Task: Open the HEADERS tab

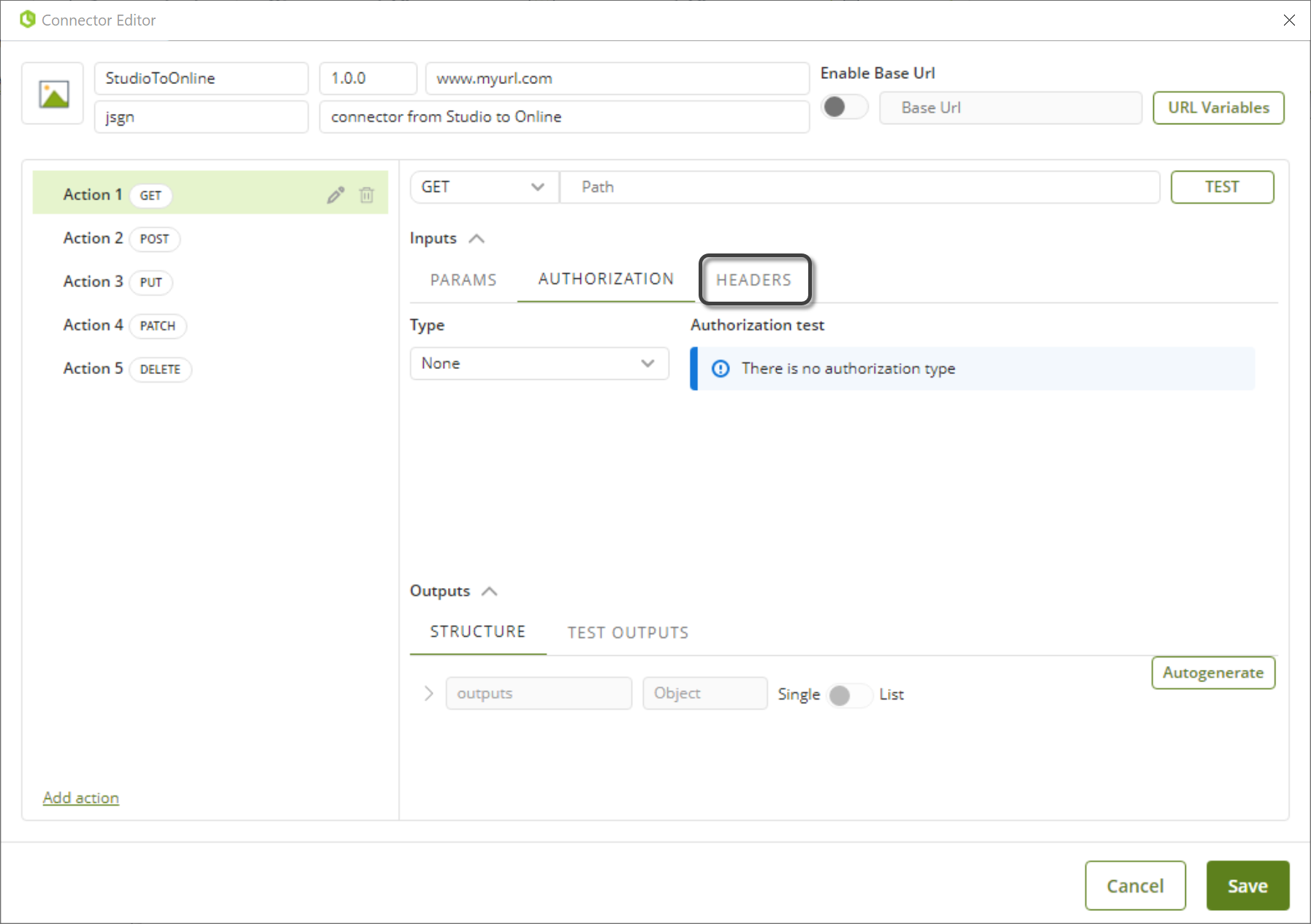Action: 754,280
